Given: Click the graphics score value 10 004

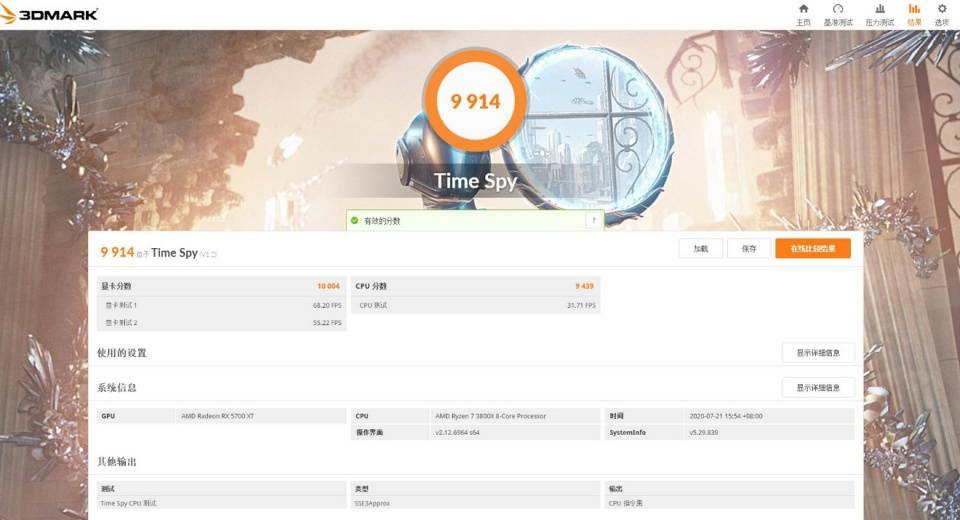Looking at the screenshot, I should [328, 286].
